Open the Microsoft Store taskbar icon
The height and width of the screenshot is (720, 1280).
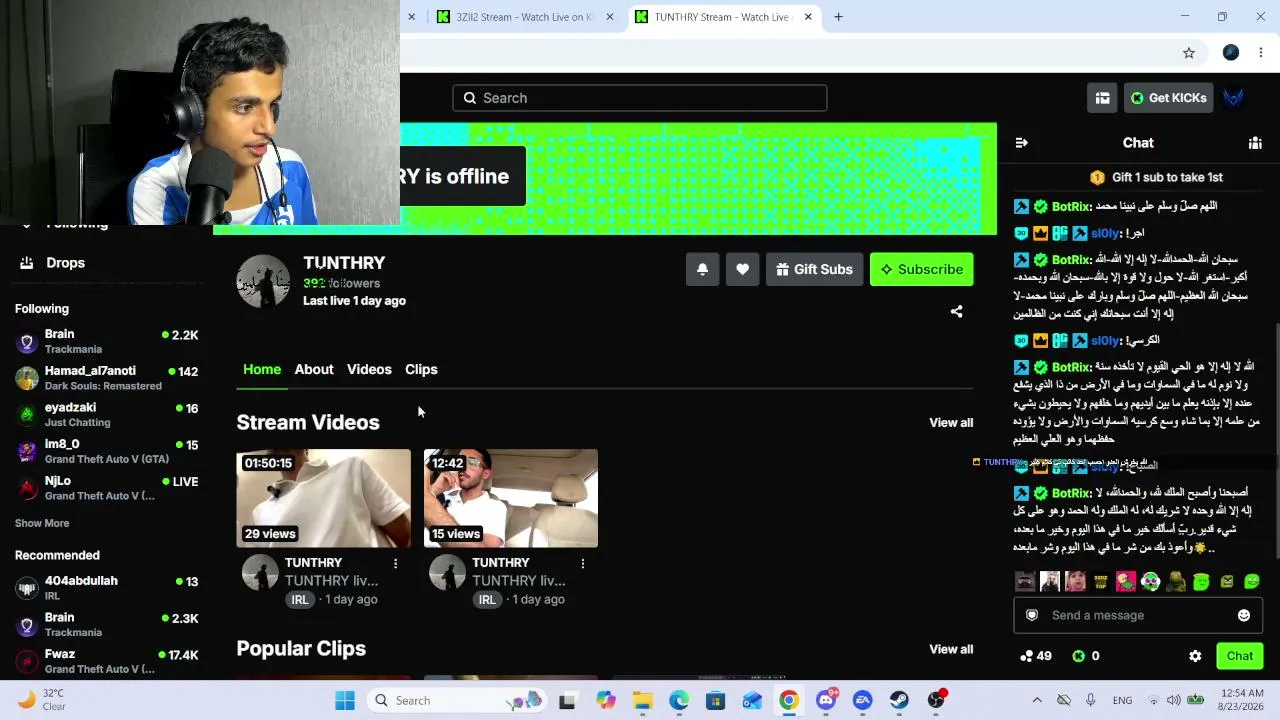coord(715,700)
